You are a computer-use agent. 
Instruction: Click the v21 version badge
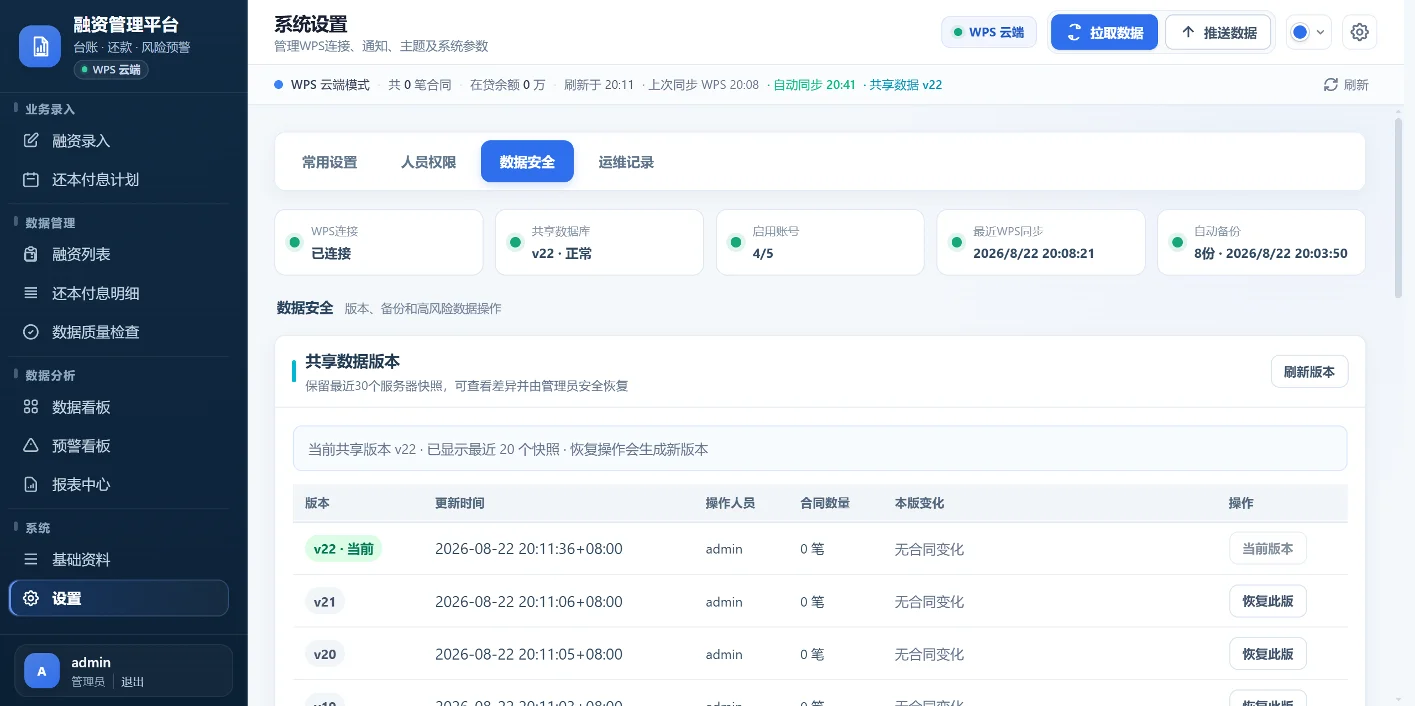(324, 601)
